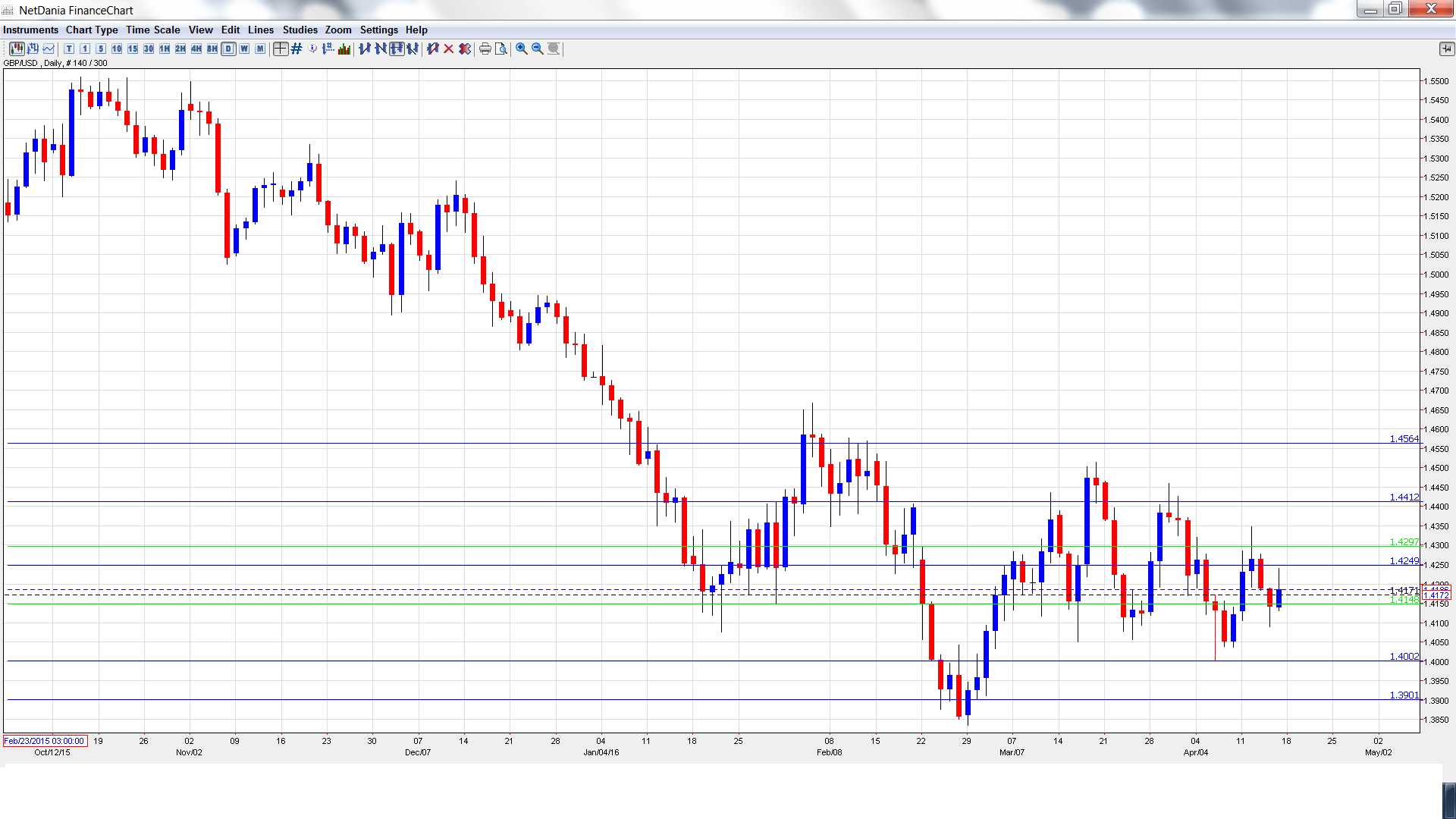Open the Time Scale menu
Screen dimensions: 1456x819
point(152,30)
